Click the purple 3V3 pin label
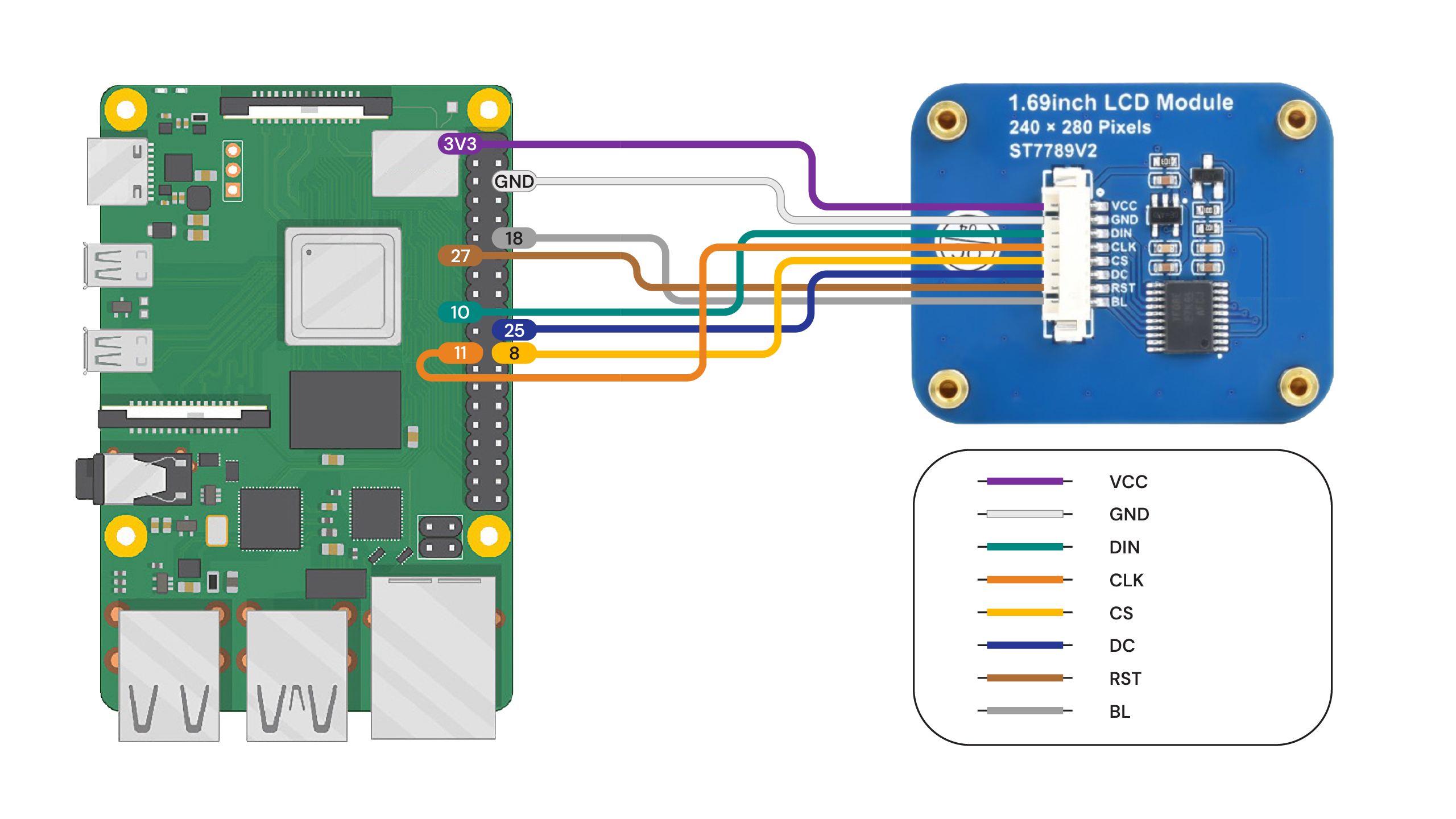Screen dimensions: 1456x819 coord(460,144)
